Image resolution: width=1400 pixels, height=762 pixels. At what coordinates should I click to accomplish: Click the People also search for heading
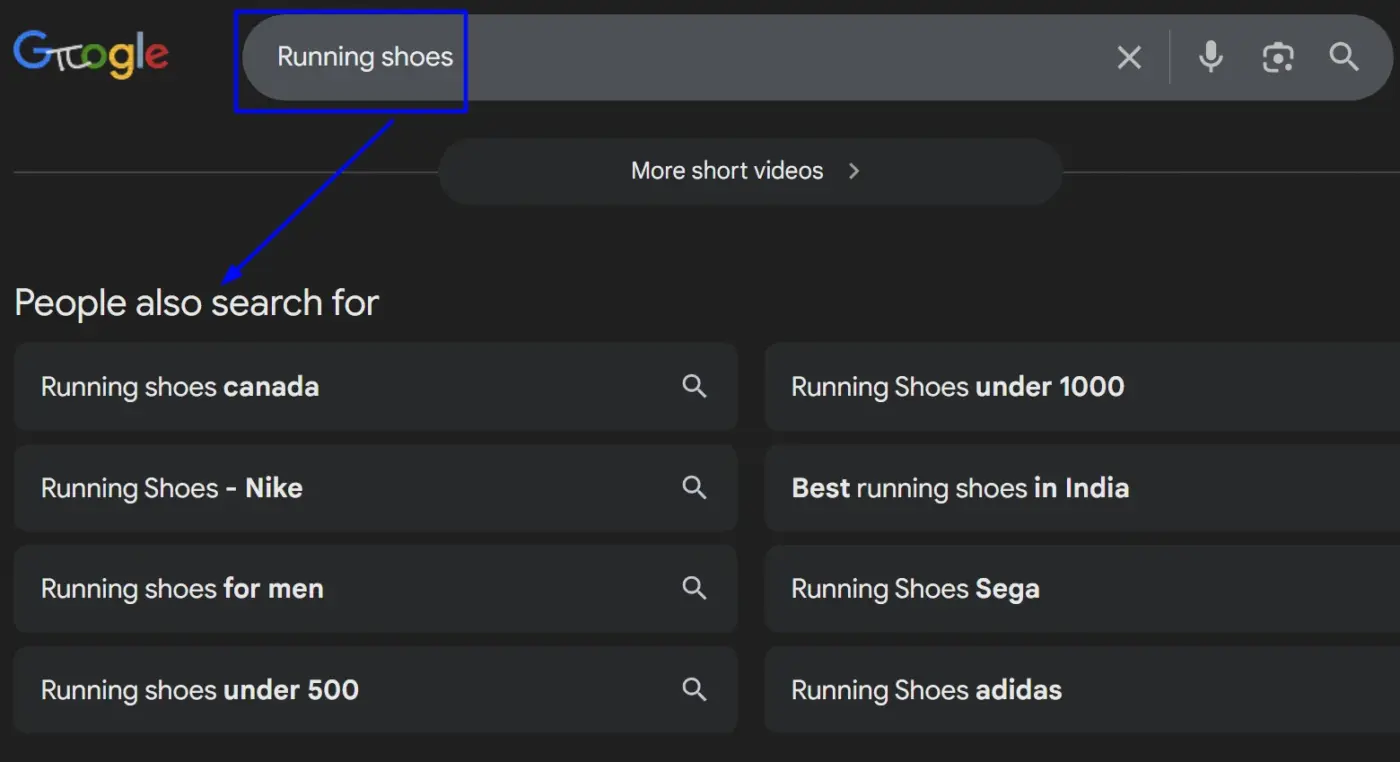click(197, 302)
